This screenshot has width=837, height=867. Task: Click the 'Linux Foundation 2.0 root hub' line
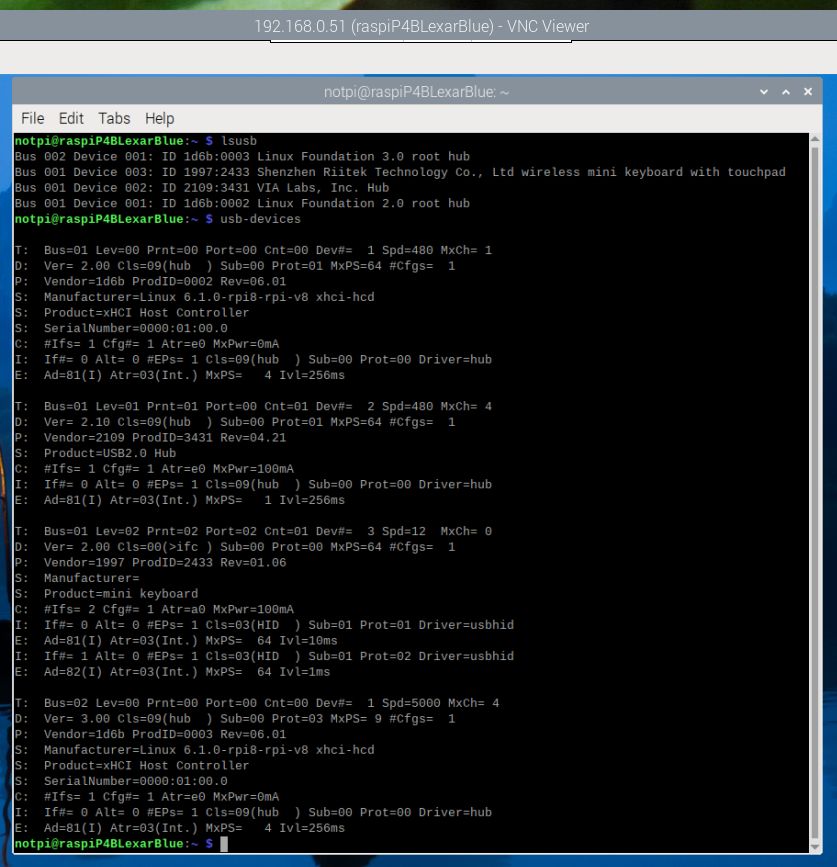[x=242, y=203]
